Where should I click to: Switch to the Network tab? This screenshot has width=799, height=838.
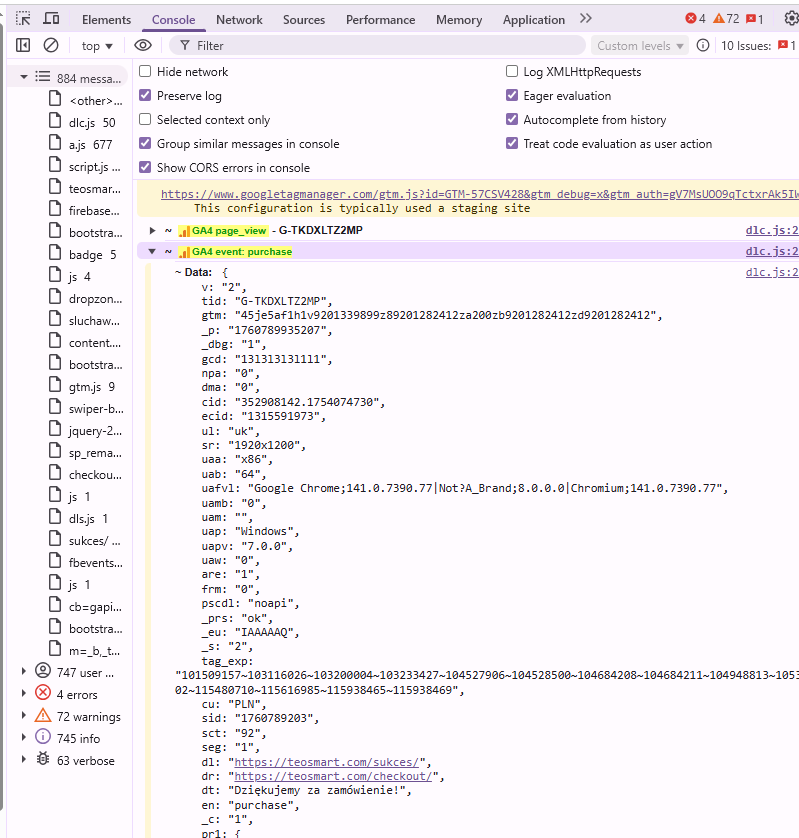239,20
